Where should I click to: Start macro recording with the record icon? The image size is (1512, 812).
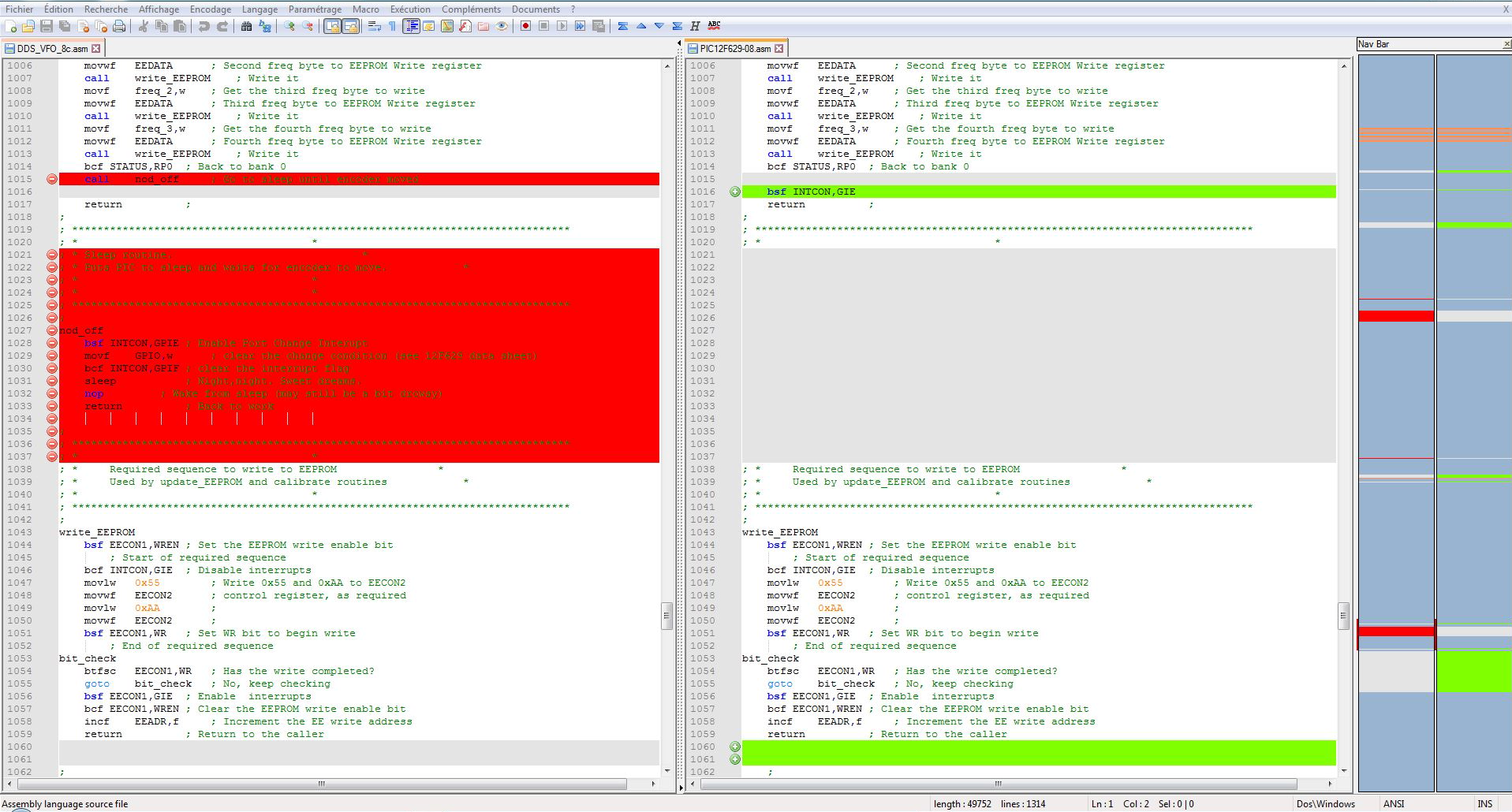tap(525, 26)
